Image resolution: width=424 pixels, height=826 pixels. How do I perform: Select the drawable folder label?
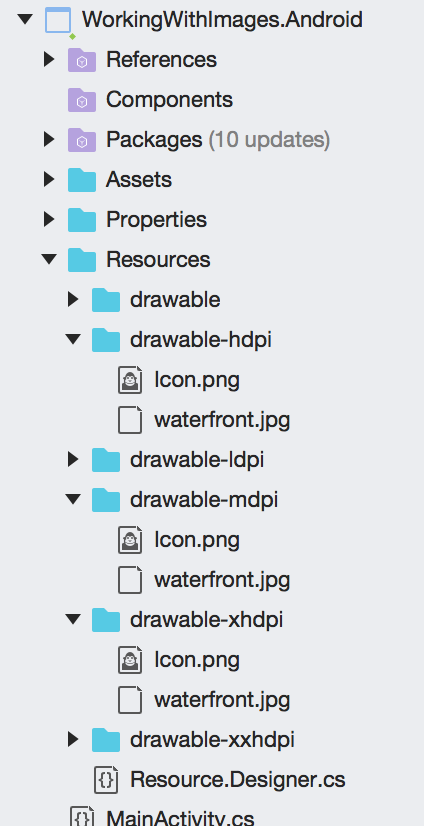click(175, 300)
